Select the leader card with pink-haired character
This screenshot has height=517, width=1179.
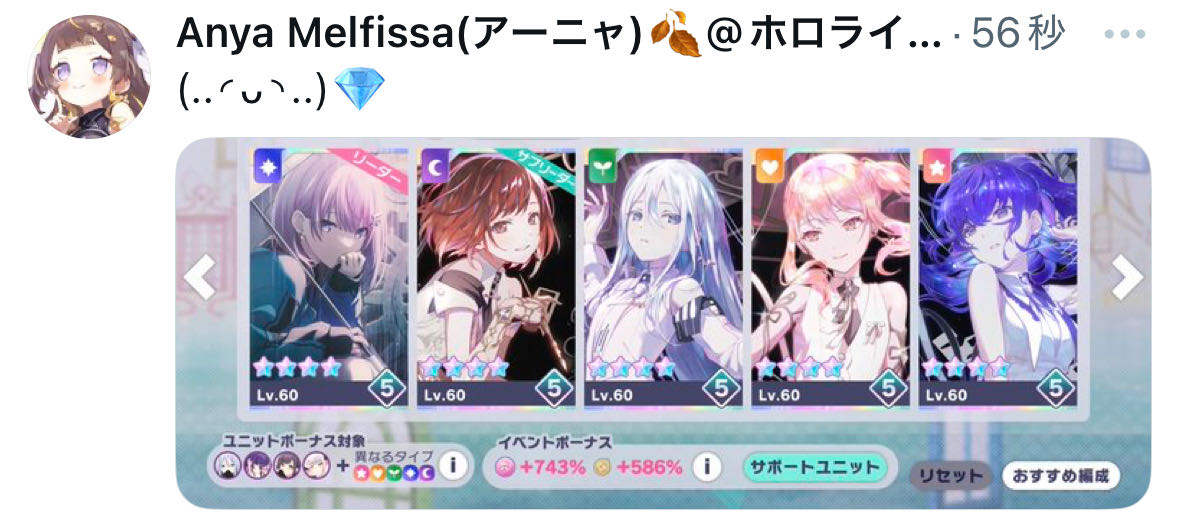coord(330,277)
